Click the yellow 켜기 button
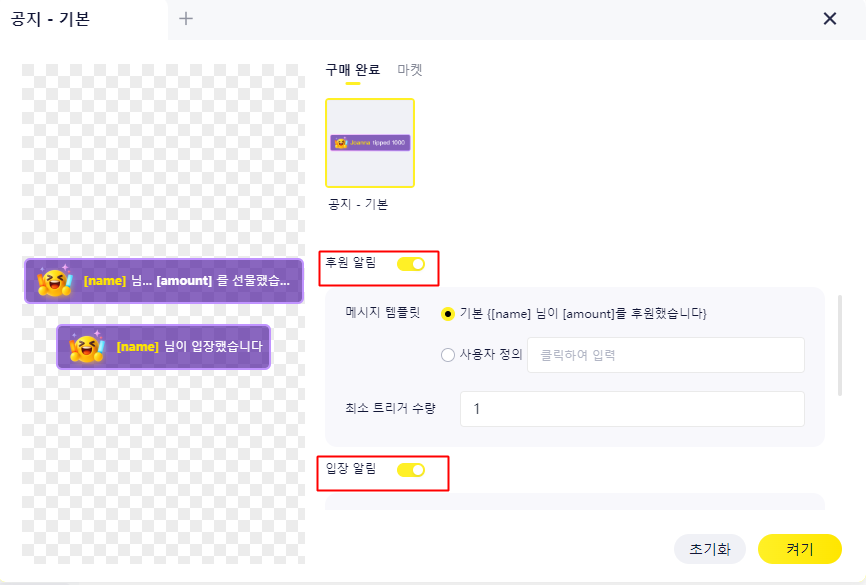Viewport: 866px width, 585px height. tap(799, 549)
